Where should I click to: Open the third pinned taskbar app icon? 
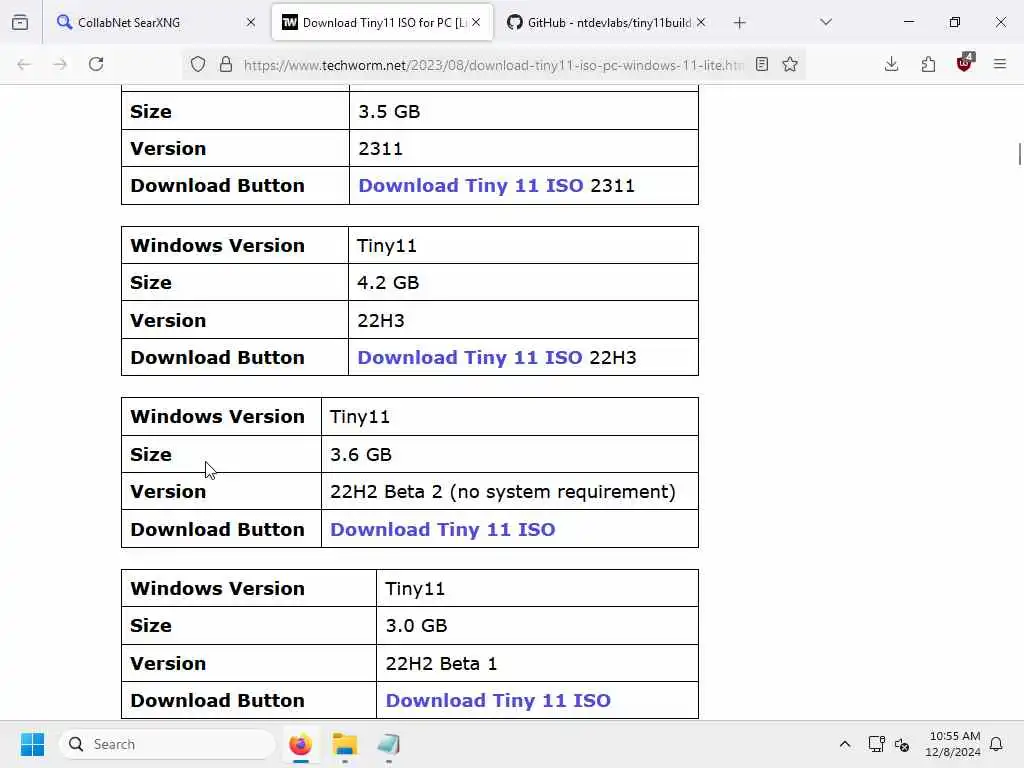click(389, 744)
